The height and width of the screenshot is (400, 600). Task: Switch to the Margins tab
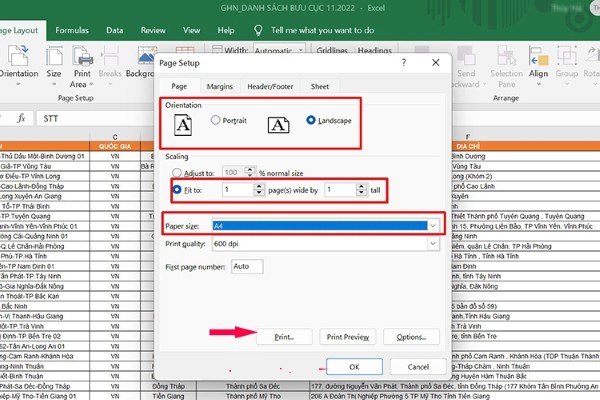220,87
